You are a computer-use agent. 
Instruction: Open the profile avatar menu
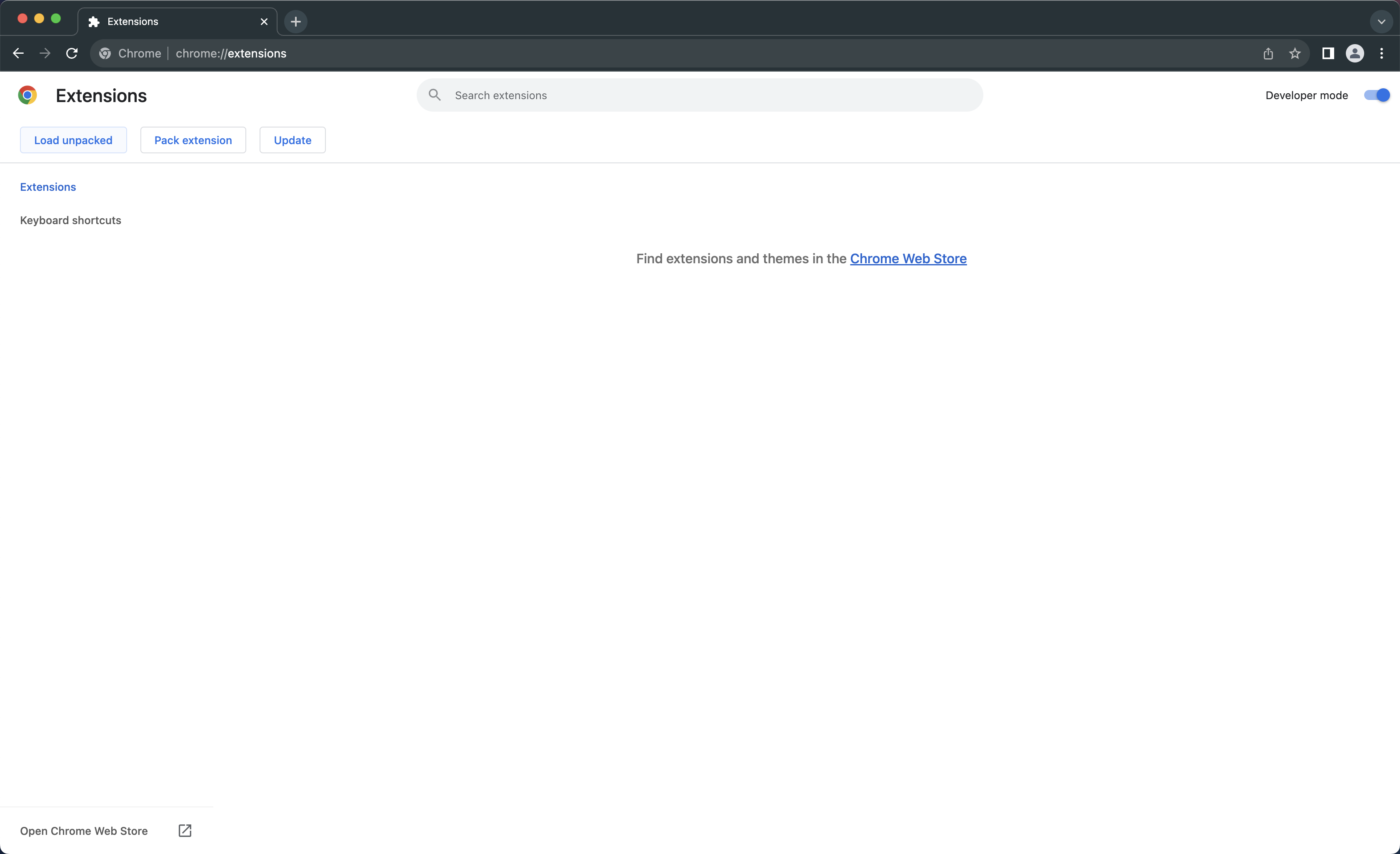coord(1355,53)
